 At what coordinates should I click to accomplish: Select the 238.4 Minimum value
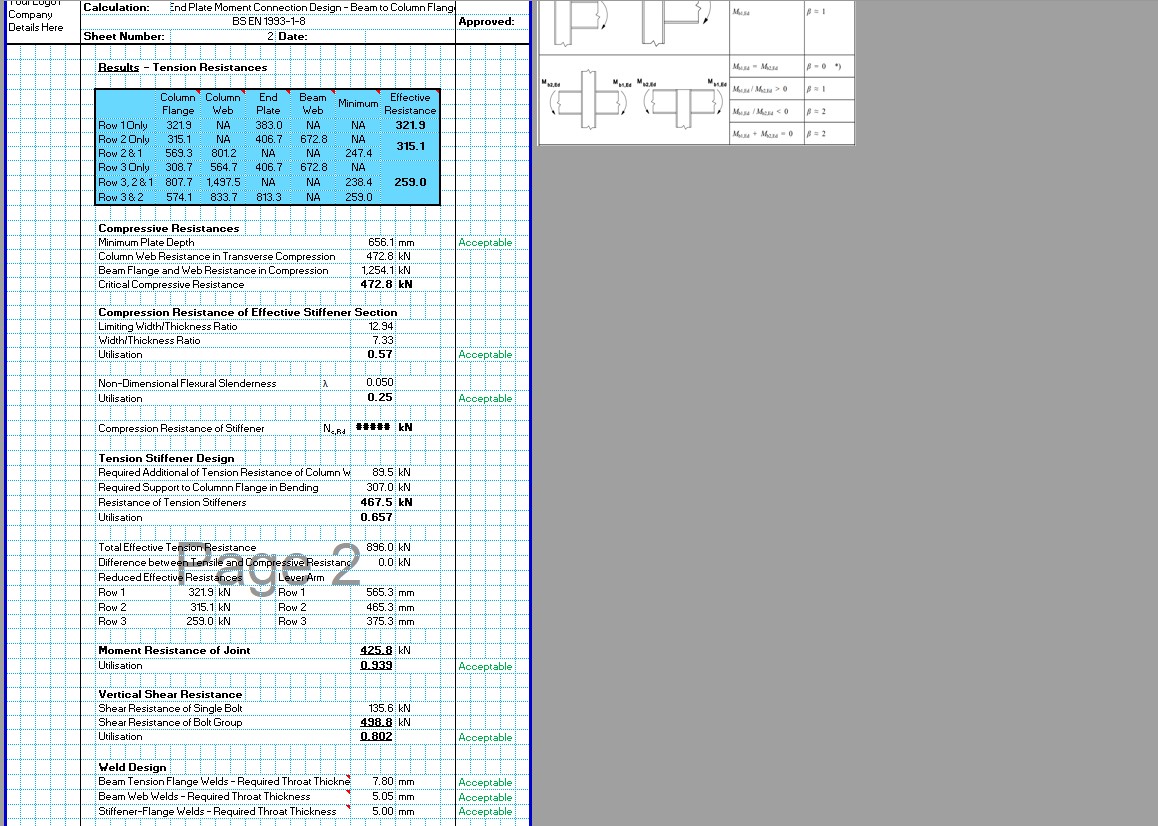click(358, 182)
